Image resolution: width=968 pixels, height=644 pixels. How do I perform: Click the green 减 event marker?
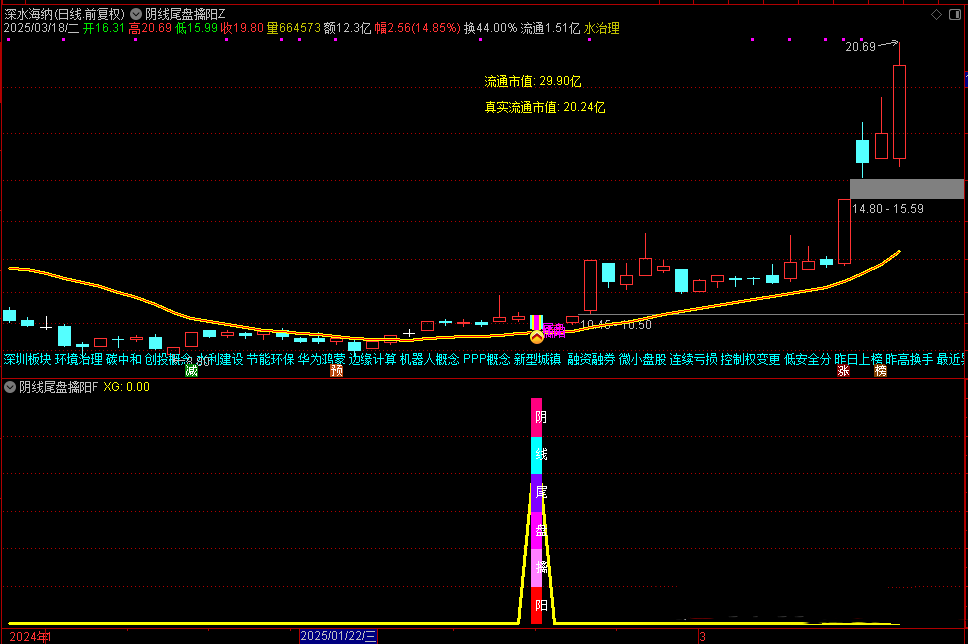pyautogui.click(x=191, y=371)
